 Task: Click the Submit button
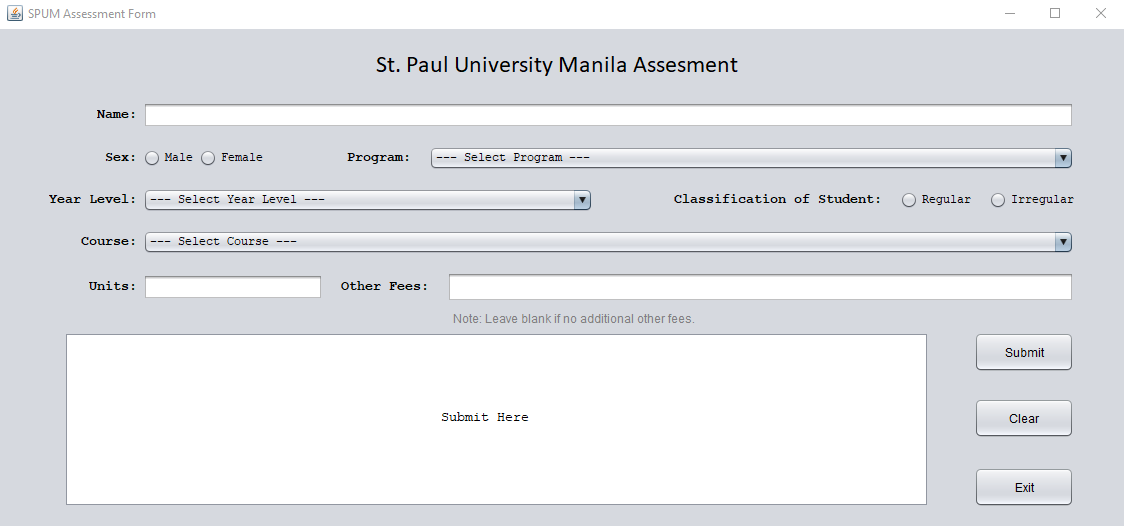coord(1024,352)
